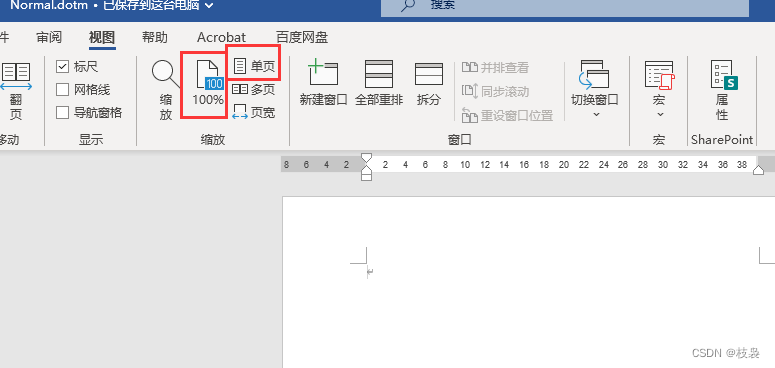Click the Search (搜索) box
The image size is (775, 368).
[565, 7]
